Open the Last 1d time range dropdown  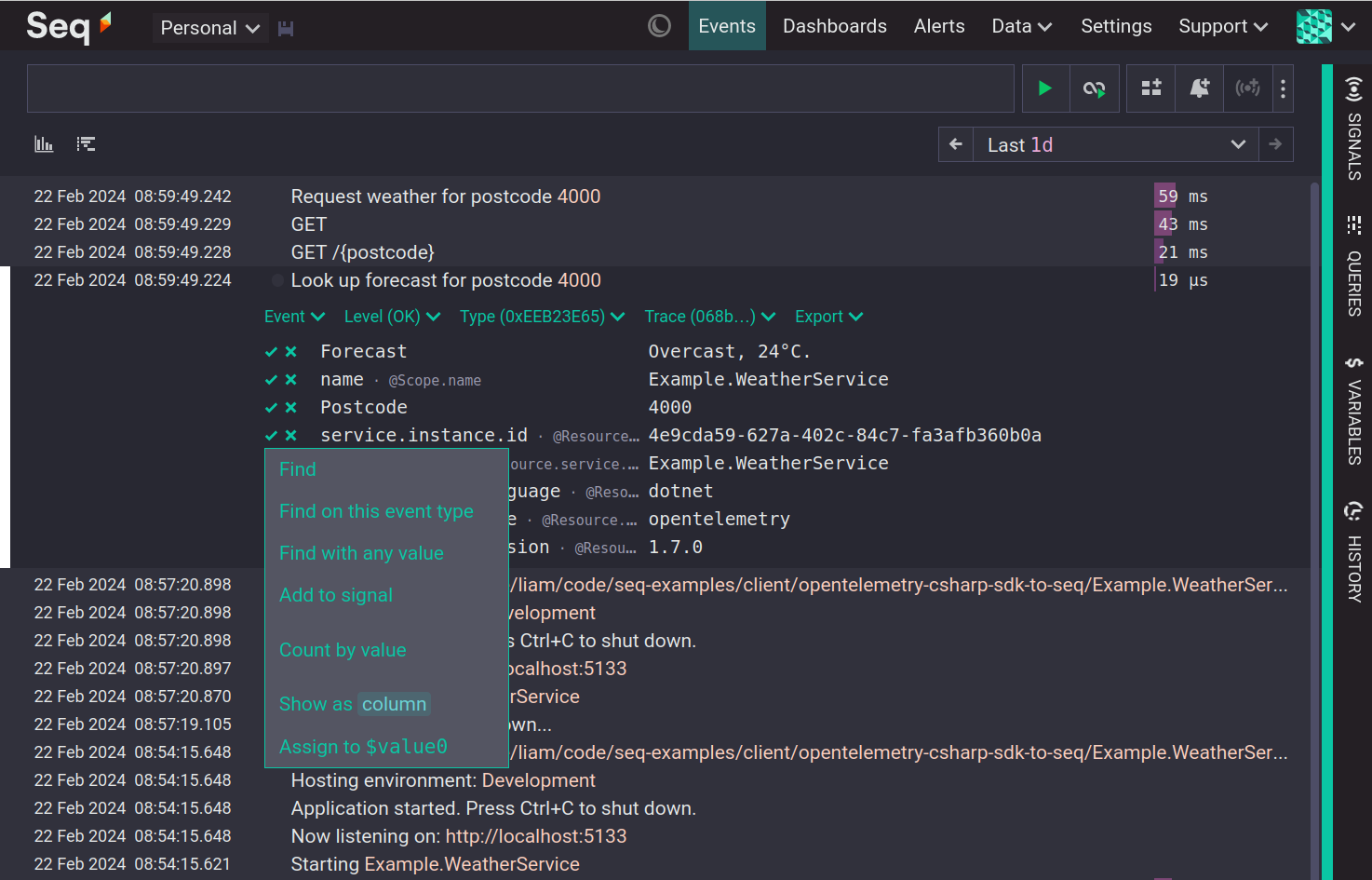point(1116,144)
